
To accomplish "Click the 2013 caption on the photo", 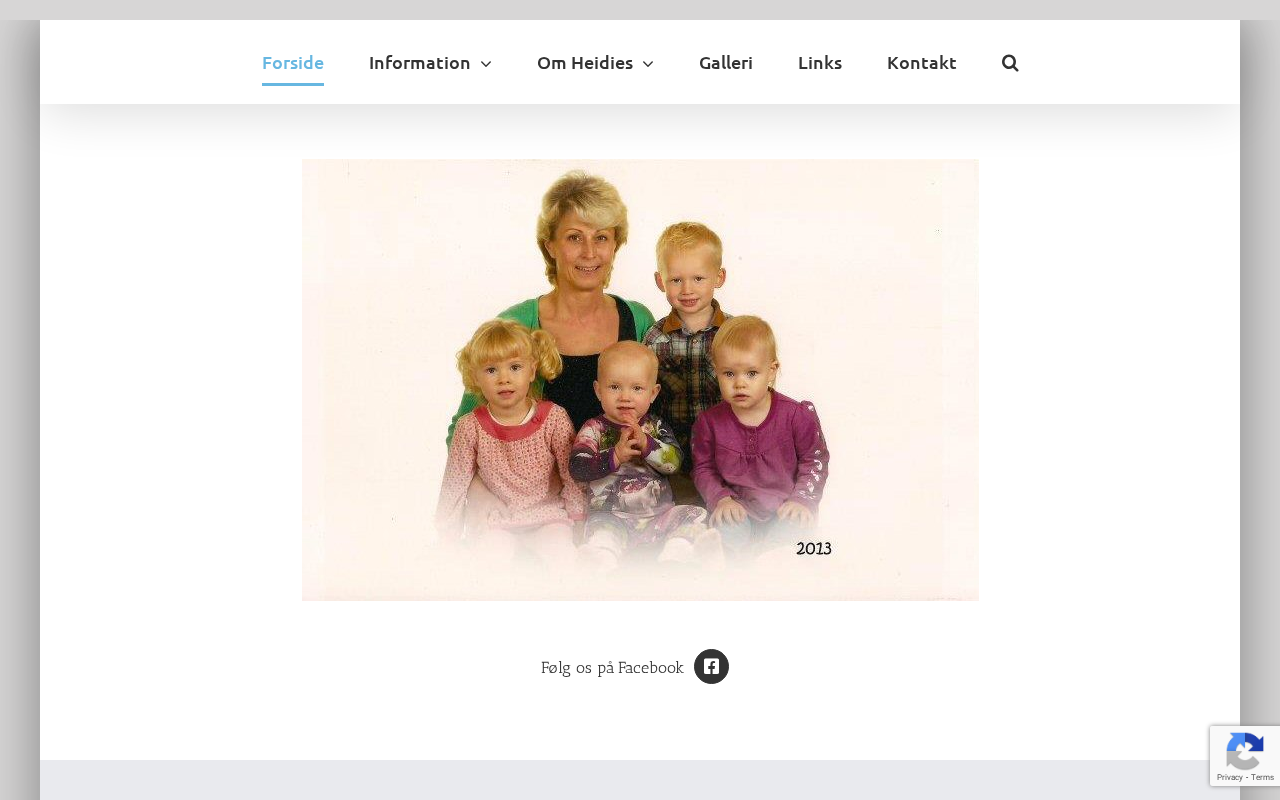I will [813, 549].
